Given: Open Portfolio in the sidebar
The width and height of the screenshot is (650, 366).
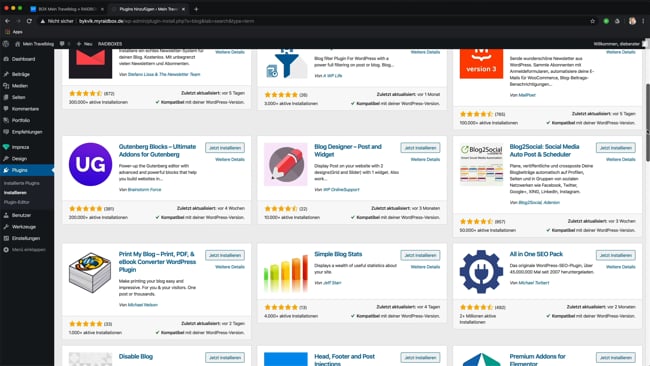Looking at the screenshot, I should pyautogui.click(x=20, y=121).
